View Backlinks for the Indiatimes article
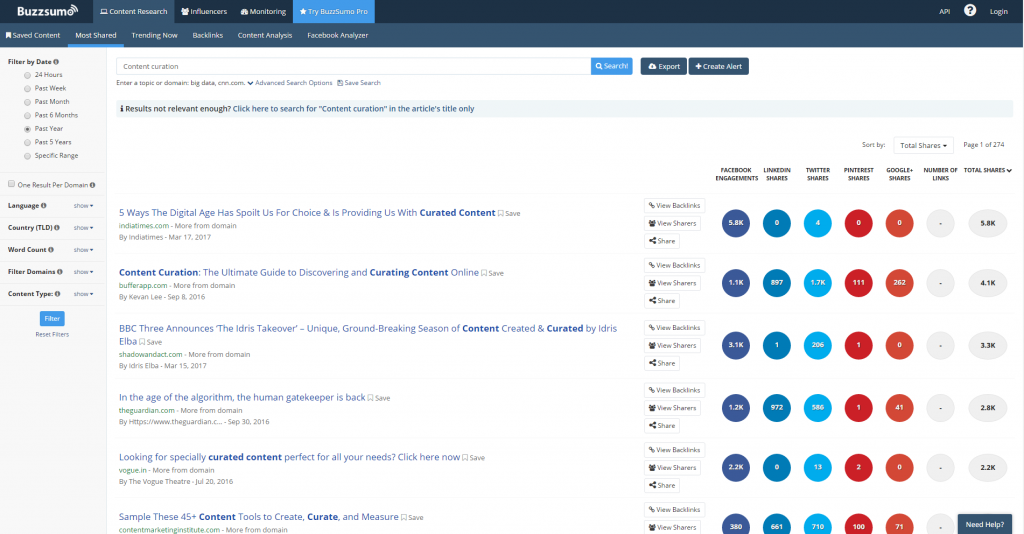Screen dimensions: 1024x534 pyautogui.click(x=674, y=206)
